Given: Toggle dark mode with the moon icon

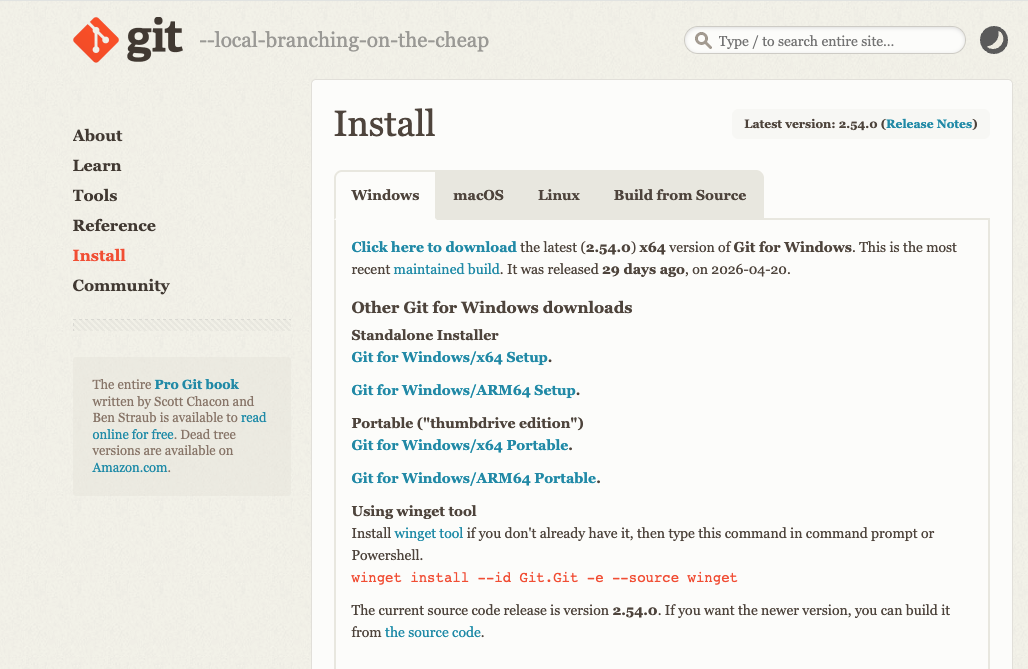Looking at the screenshot, I should click(993, 40).
